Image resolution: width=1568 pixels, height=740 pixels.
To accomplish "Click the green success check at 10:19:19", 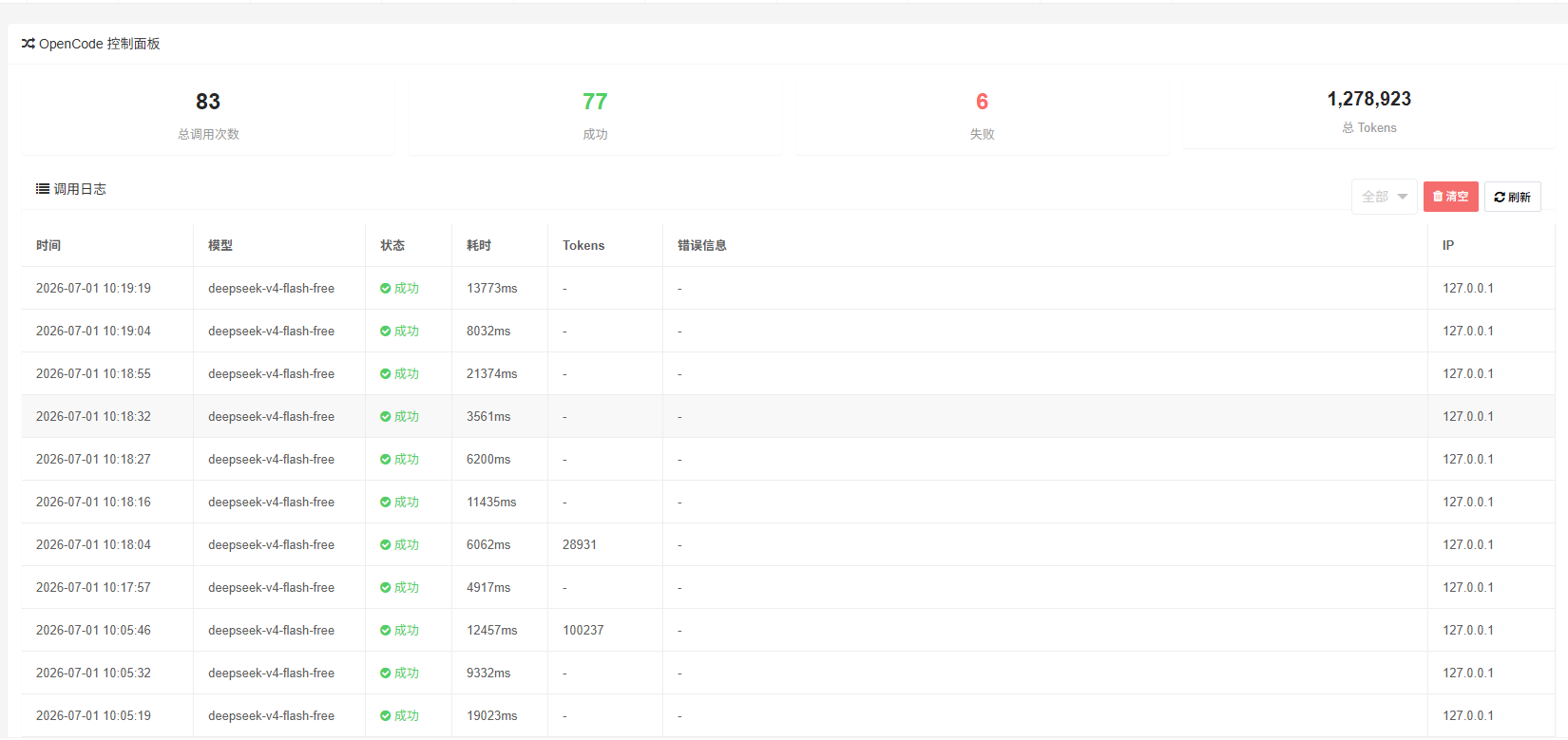I will coord(386,289).
